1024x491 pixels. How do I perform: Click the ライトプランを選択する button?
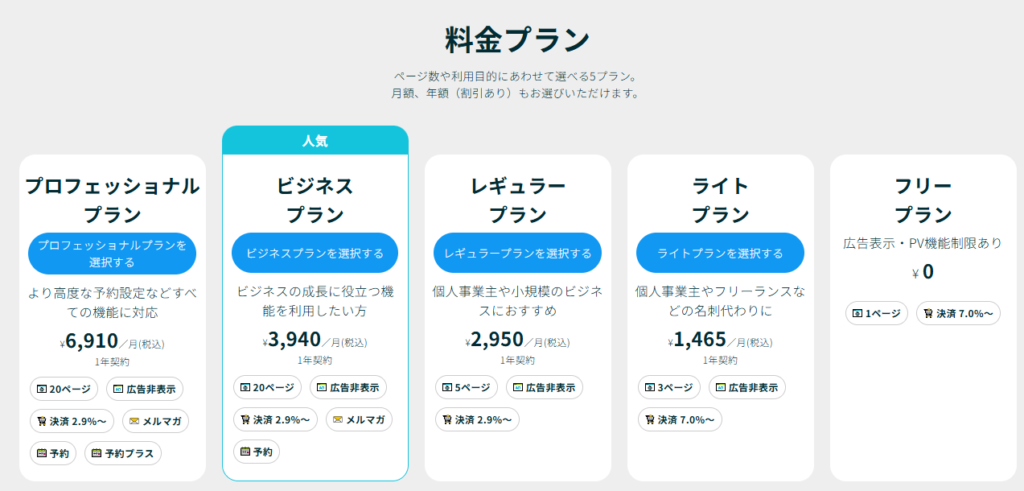(x=720, y=253)
